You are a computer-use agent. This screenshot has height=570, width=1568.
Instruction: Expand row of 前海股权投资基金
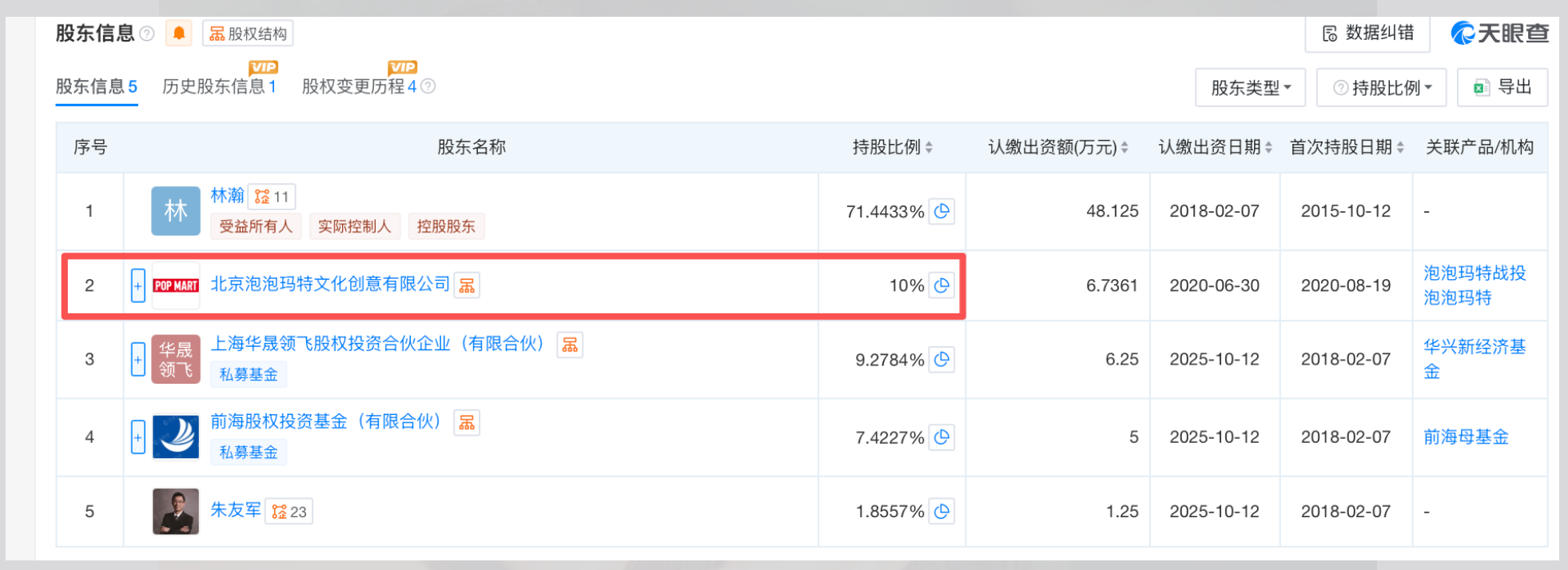137,437
